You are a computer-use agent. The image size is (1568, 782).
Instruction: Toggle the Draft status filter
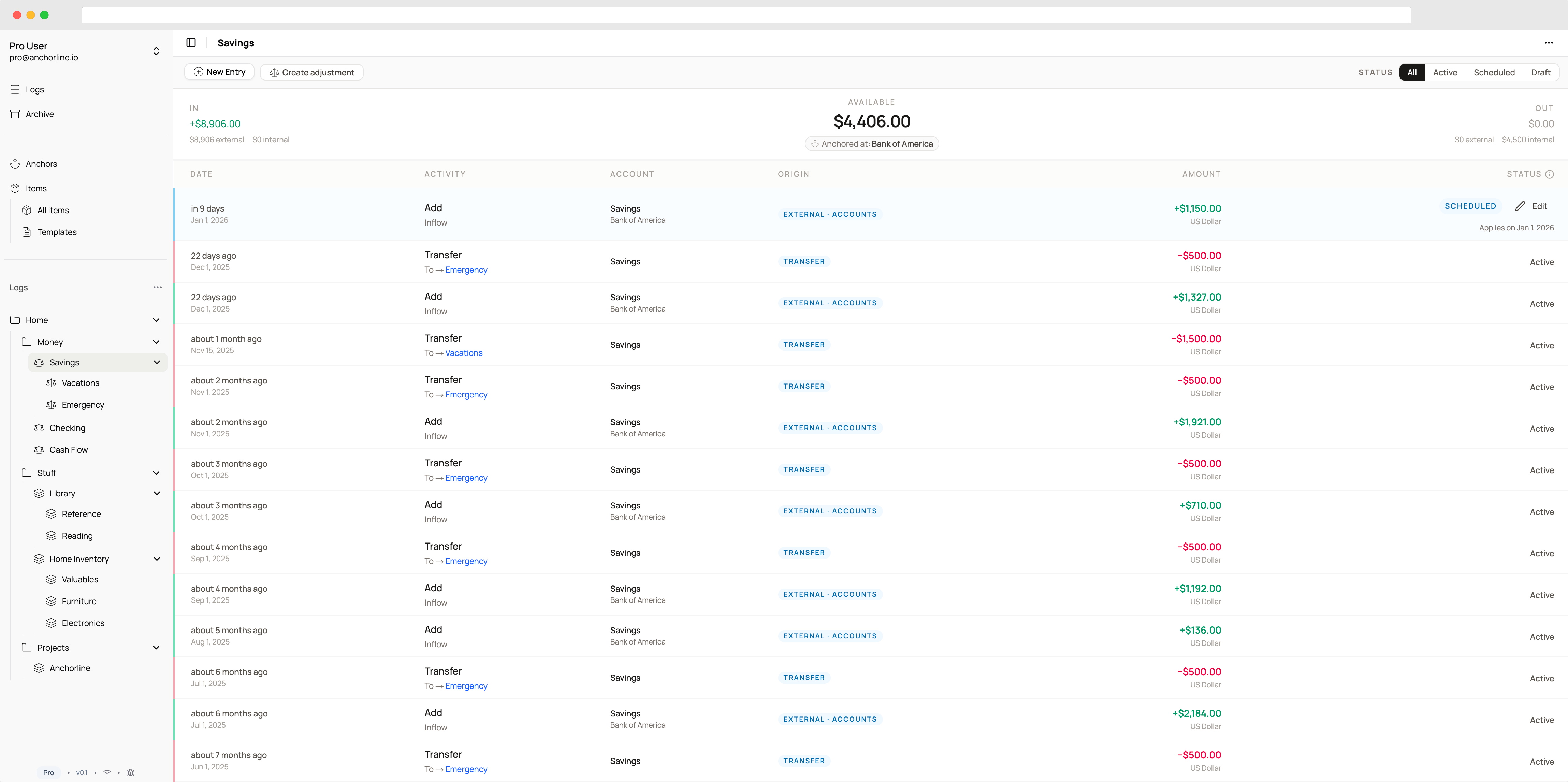point(1541,72)
